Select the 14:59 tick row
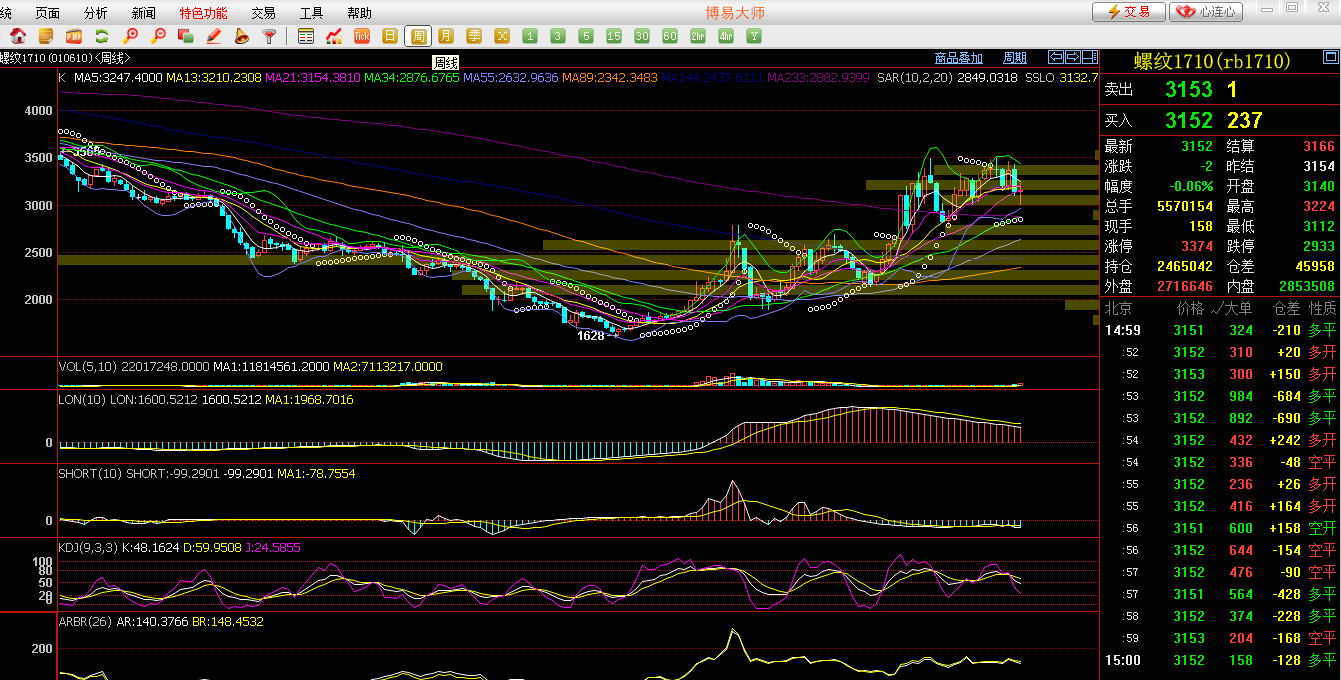Image resolution: width=1341 pixels, height=680 pixels. pos(1220,330)
